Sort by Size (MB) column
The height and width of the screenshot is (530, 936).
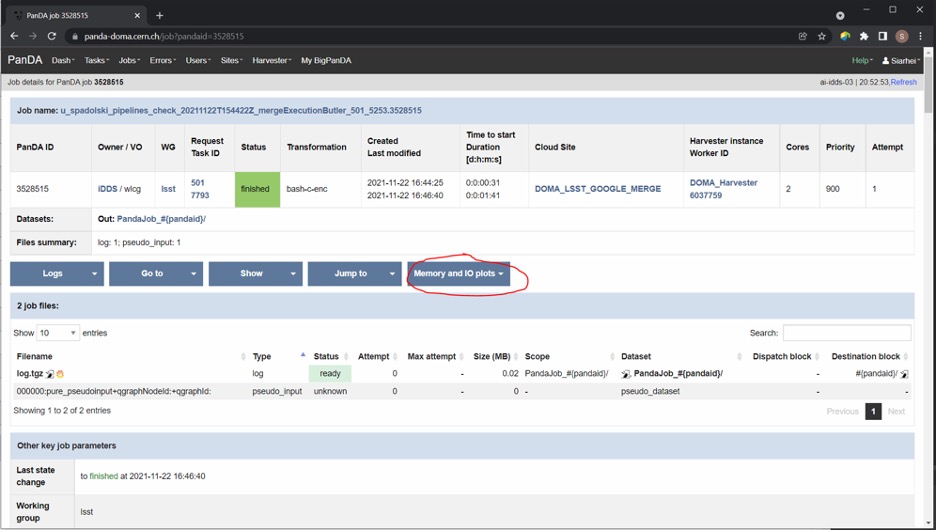[492, 356]
